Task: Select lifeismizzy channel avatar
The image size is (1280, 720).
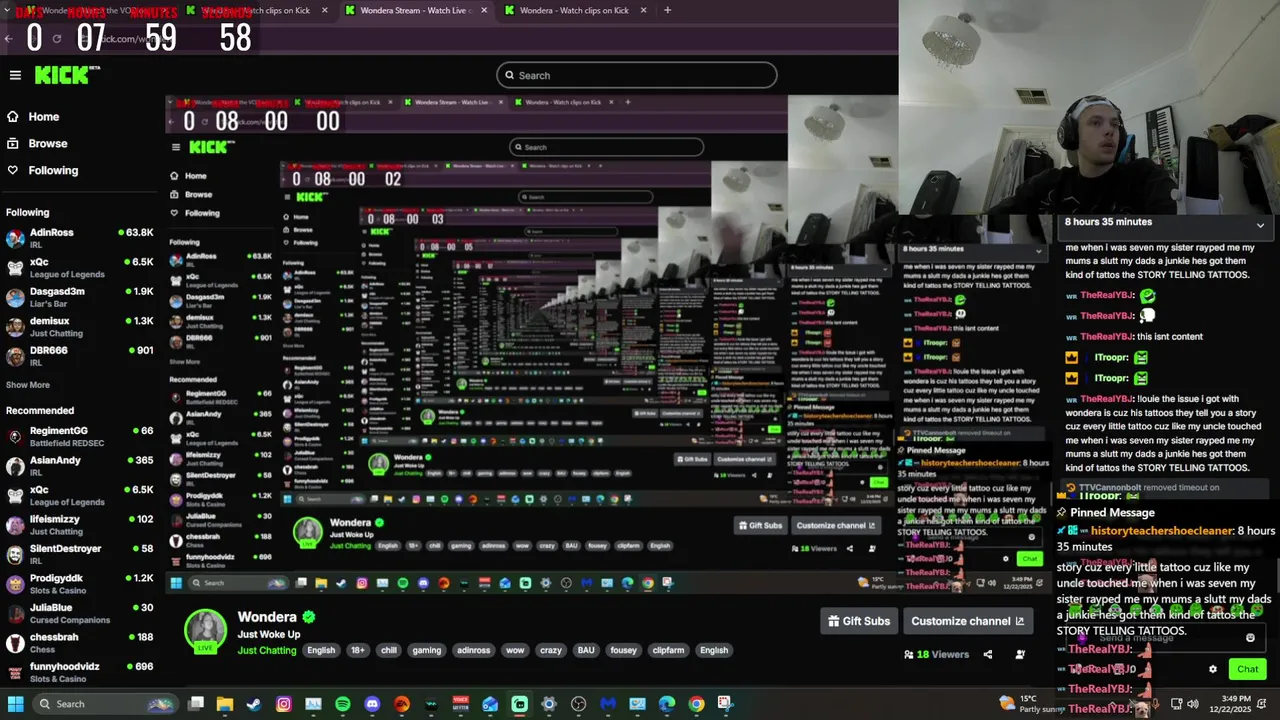Action: tap(15, 525)
